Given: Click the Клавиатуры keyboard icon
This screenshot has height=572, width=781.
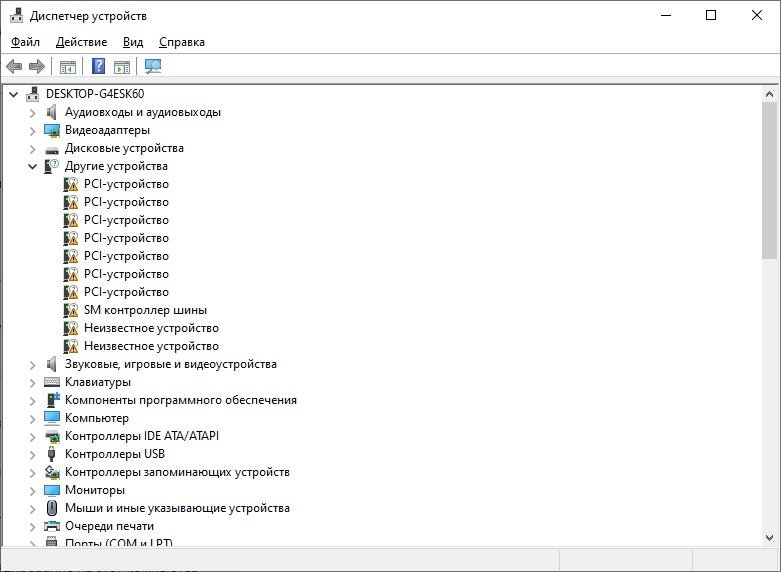Looking at the screenshot, I should tap(52, 382).
